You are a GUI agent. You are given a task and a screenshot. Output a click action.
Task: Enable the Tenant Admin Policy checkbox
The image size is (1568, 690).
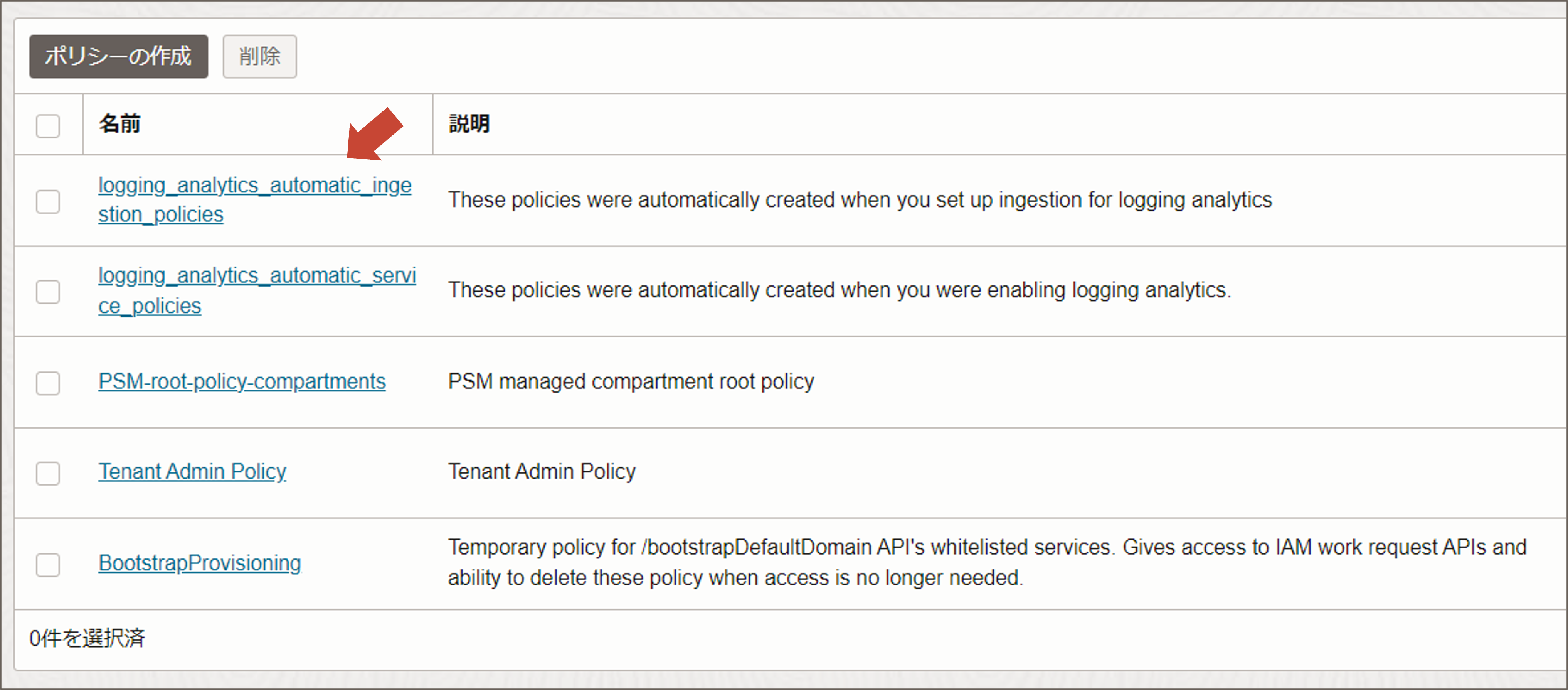pos(47,473)
